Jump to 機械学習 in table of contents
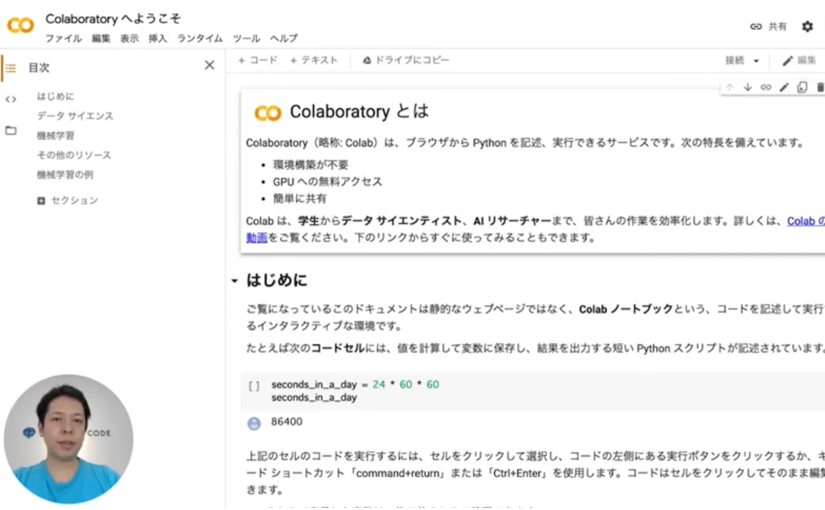Viewport: 825px width, 510px height. tap(55, 135)
